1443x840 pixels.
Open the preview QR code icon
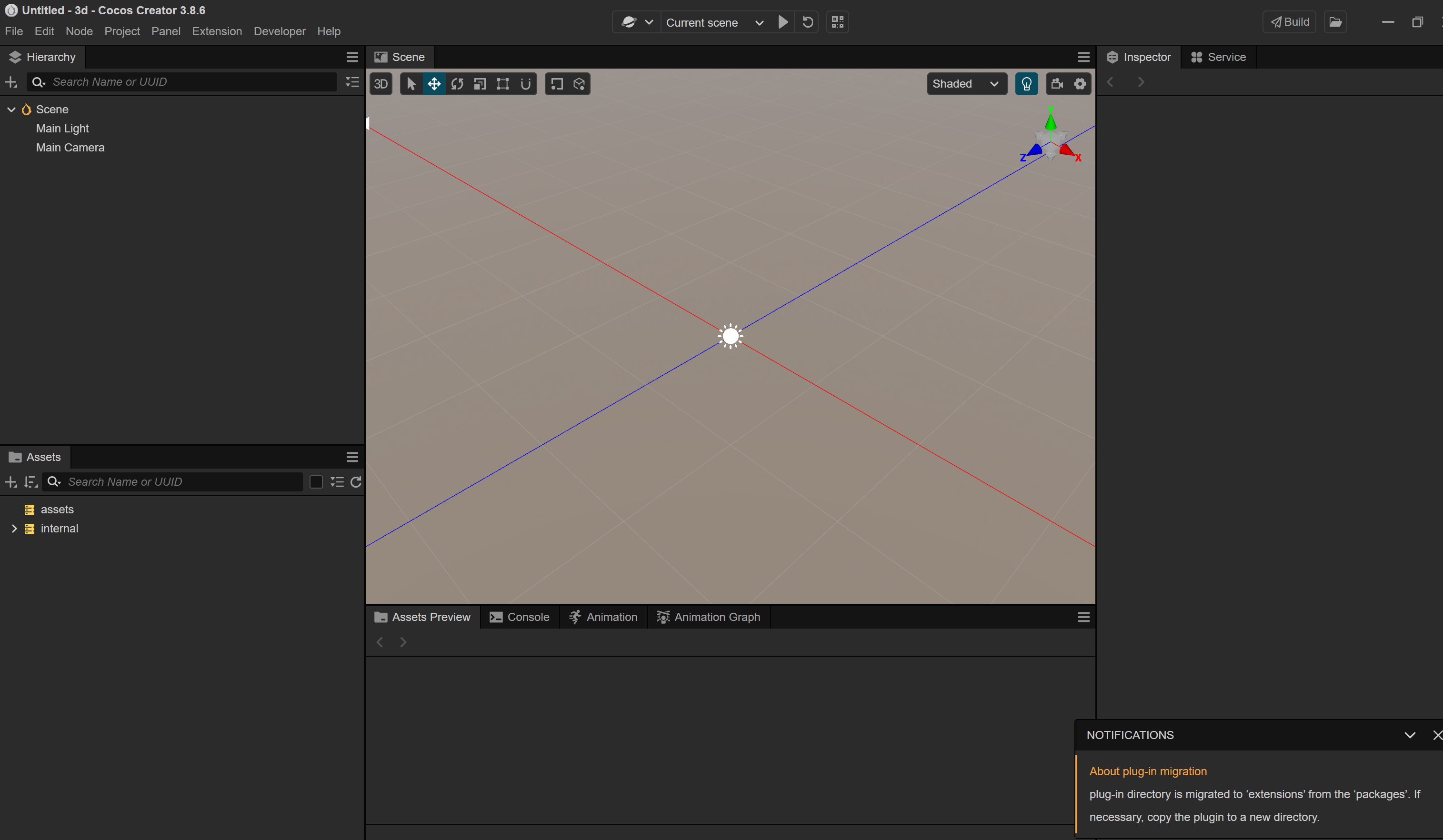point(837,22)
